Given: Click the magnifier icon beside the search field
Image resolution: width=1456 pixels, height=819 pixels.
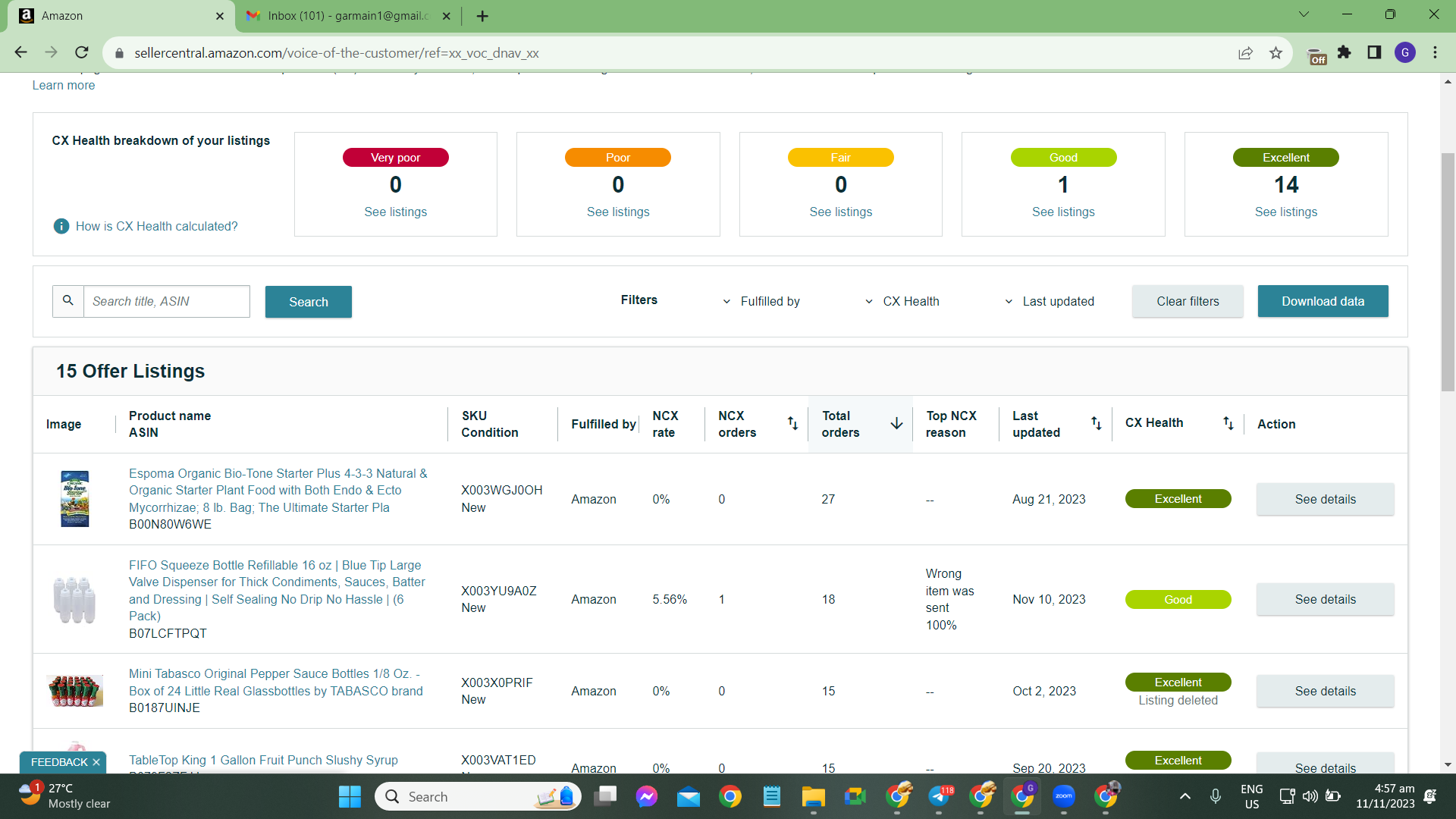Looking at the screenshot, I should pos(68,301).
